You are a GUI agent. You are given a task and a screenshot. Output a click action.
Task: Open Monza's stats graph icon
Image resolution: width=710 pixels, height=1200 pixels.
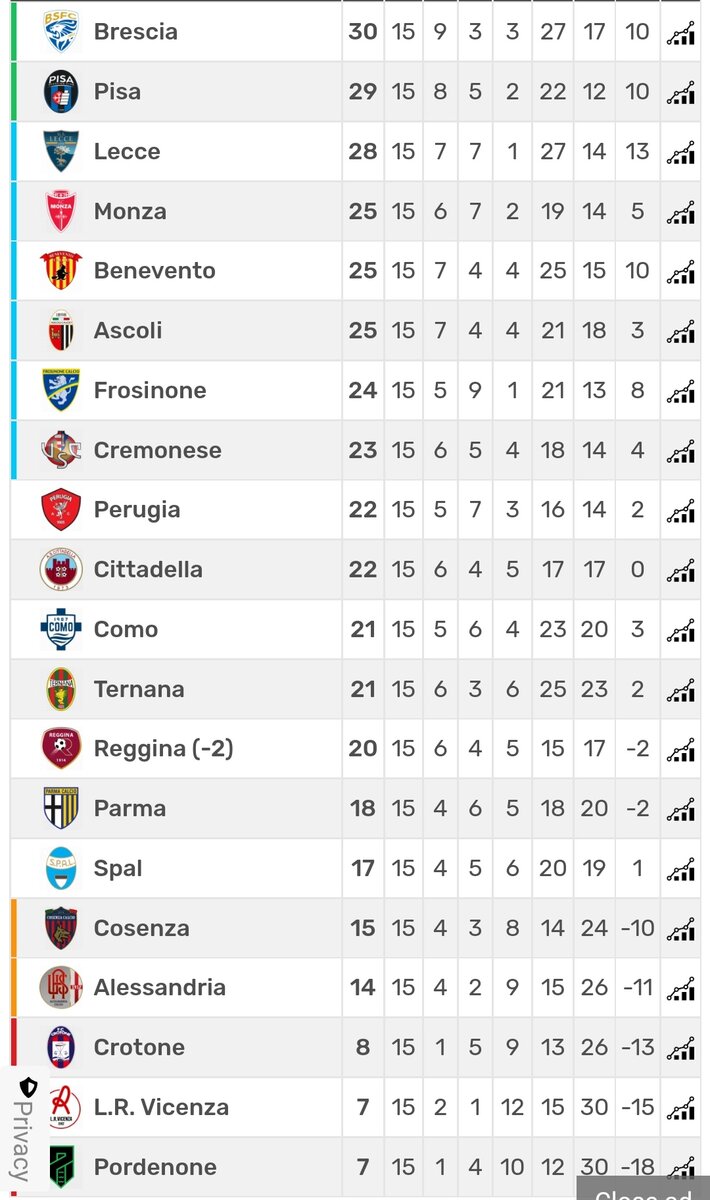pos(681,212)
